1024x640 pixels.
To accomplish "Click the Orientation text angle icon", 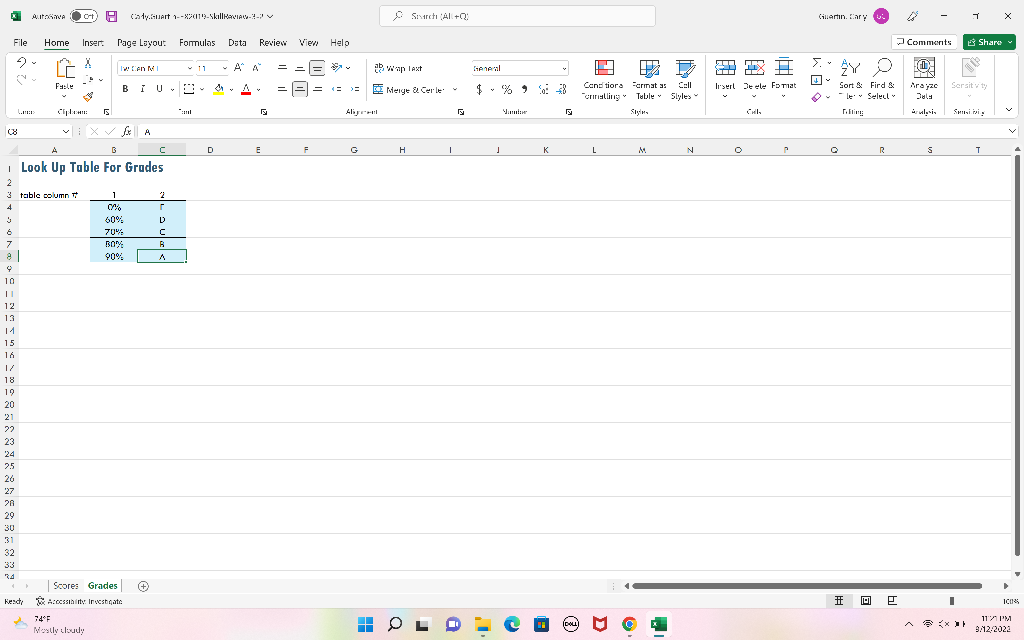I will point(337,68).
